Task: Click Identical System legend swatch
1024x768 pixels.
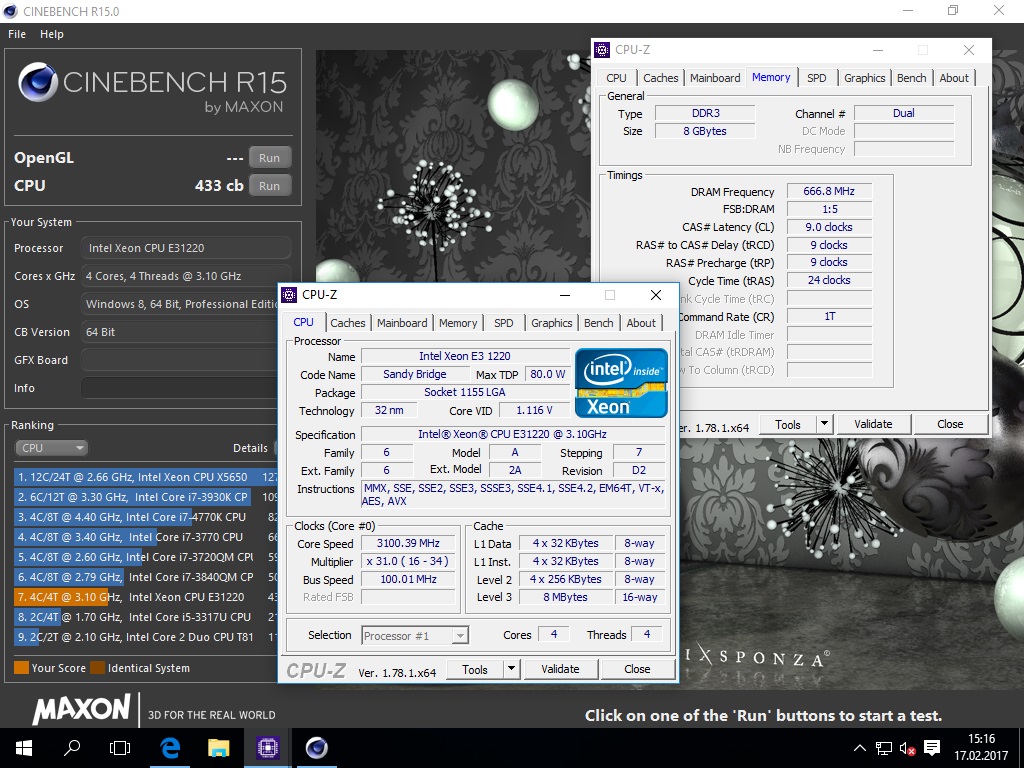Action: pos(97,668)
